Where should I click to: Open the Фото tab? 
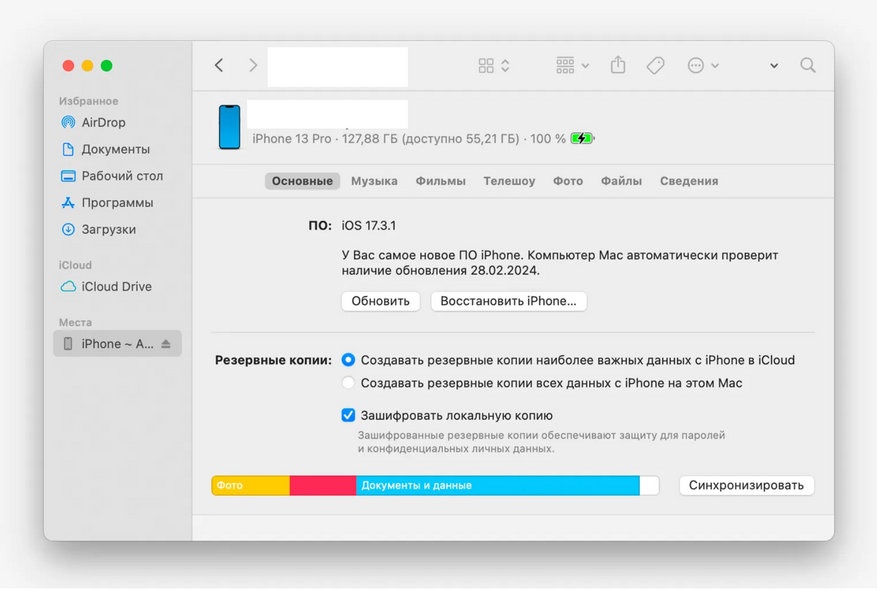568,181
